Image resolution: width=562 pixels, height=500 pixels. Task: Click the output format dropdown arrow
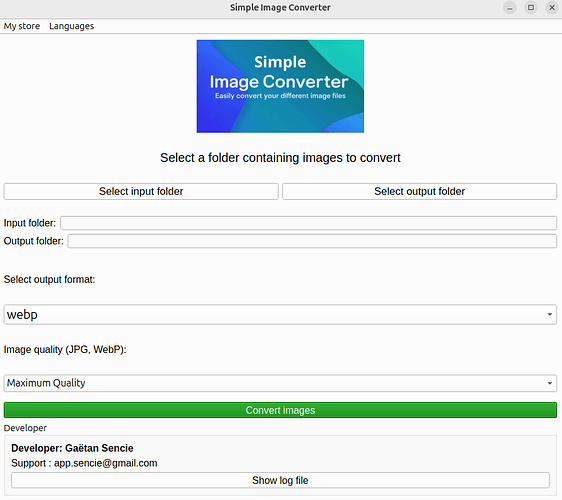[x=549, y=314]
